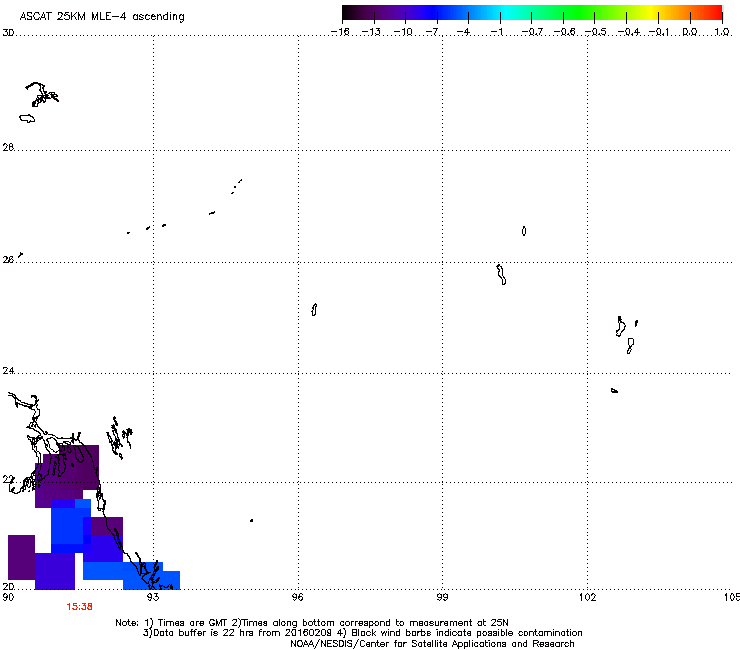Screen dimensions: 740x650
Task: Select the '-0.5' color scale label
Action: [596, 32]
